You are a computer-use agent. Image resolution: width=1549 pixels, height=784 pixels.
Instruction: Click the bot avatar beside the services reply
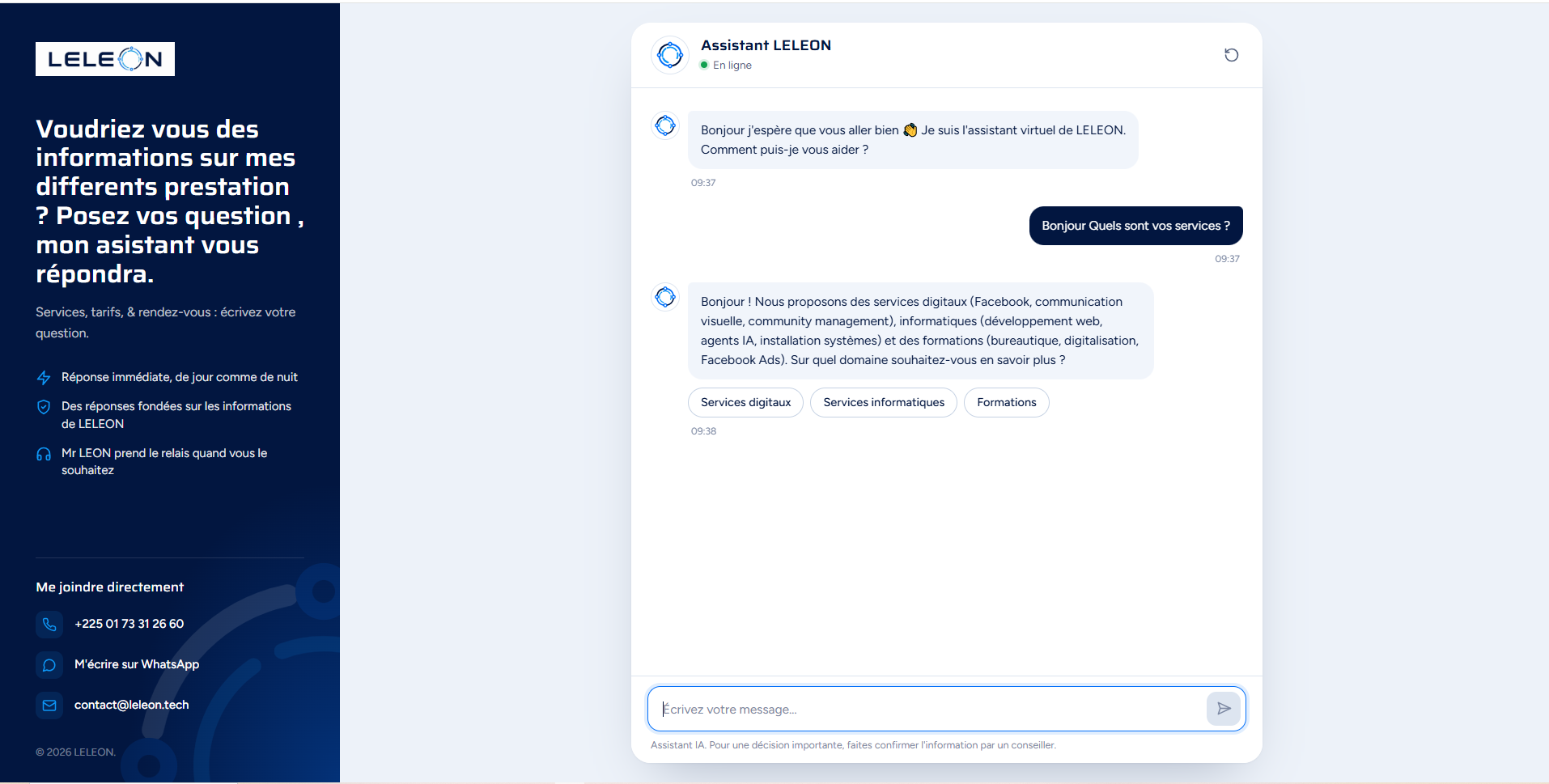pos(665,297)
